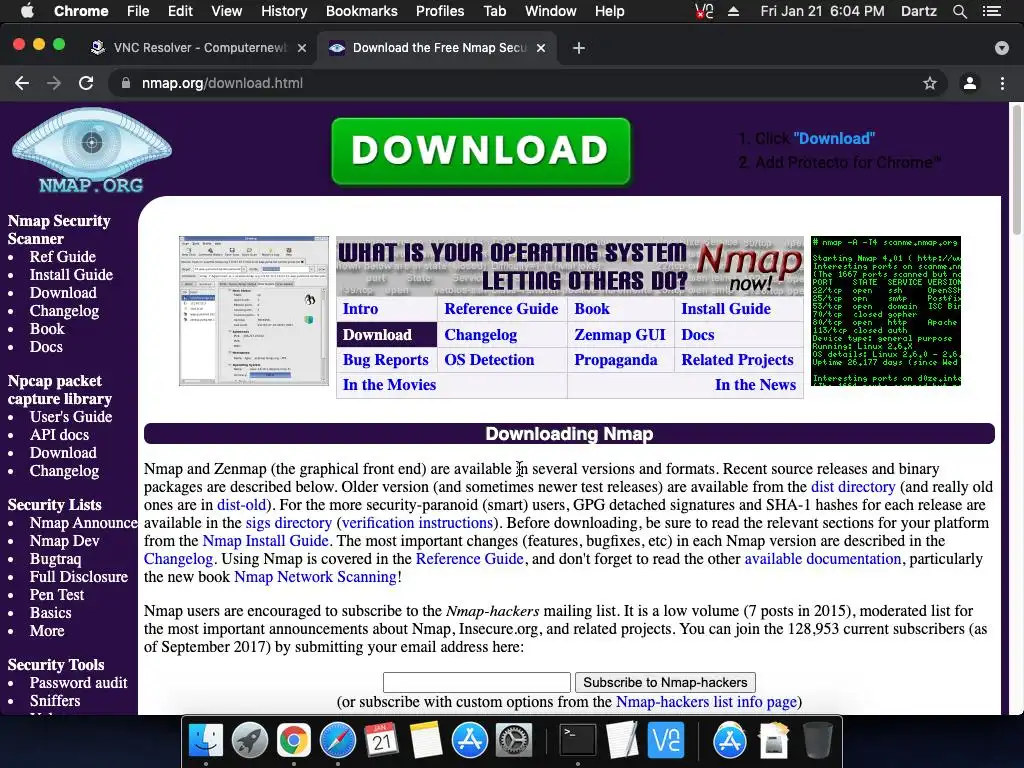Screen dimensions: 1024x768
Task: Click the page vertical scrollbar
Action: coord(1016,168)
